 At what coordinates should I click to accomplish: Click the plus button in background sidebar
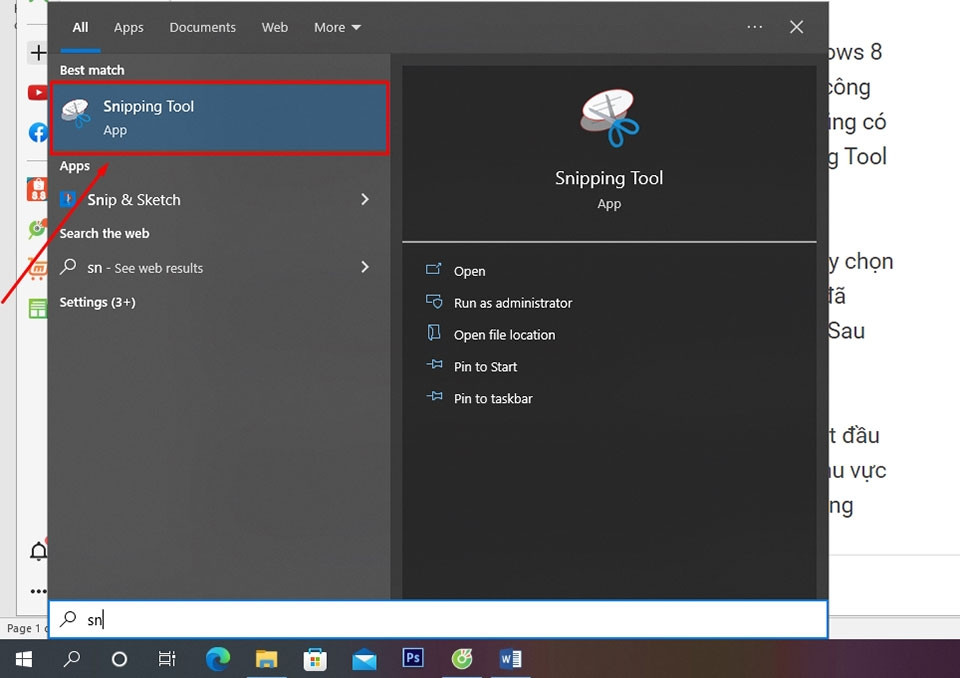coord(38,53)
